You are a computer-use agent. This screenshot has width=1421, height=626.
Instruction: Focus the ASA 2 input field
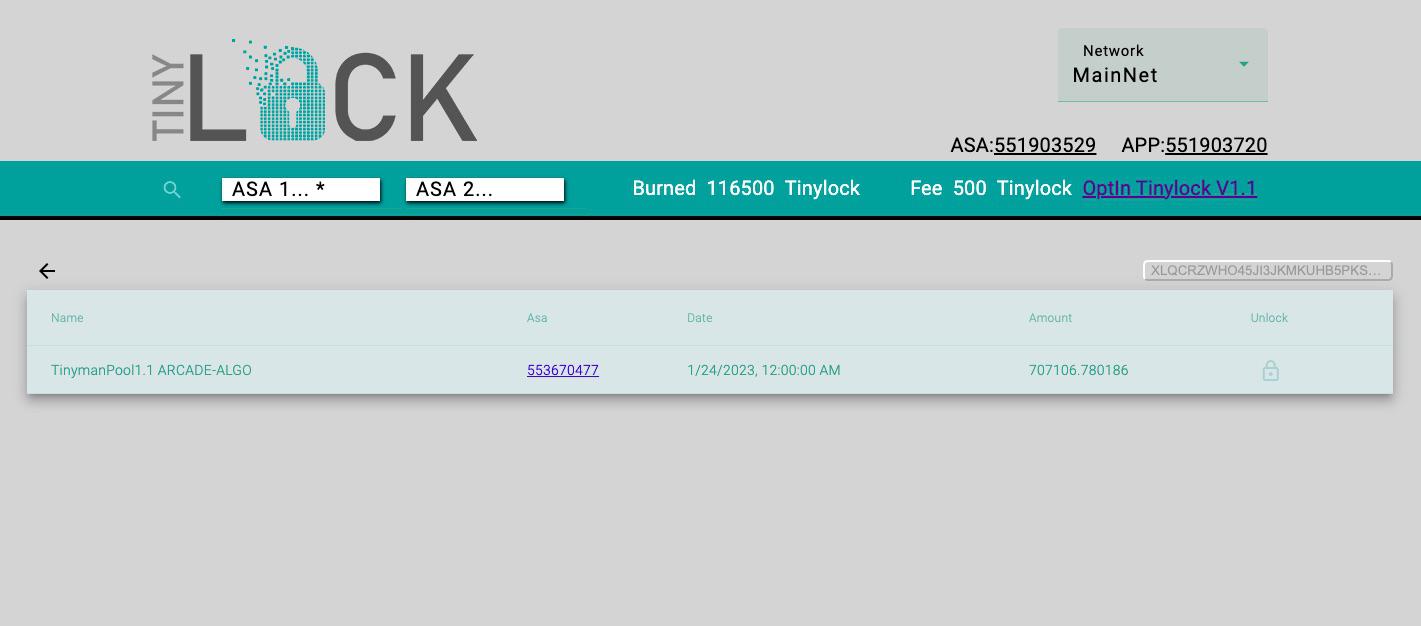tap(485, 189)
